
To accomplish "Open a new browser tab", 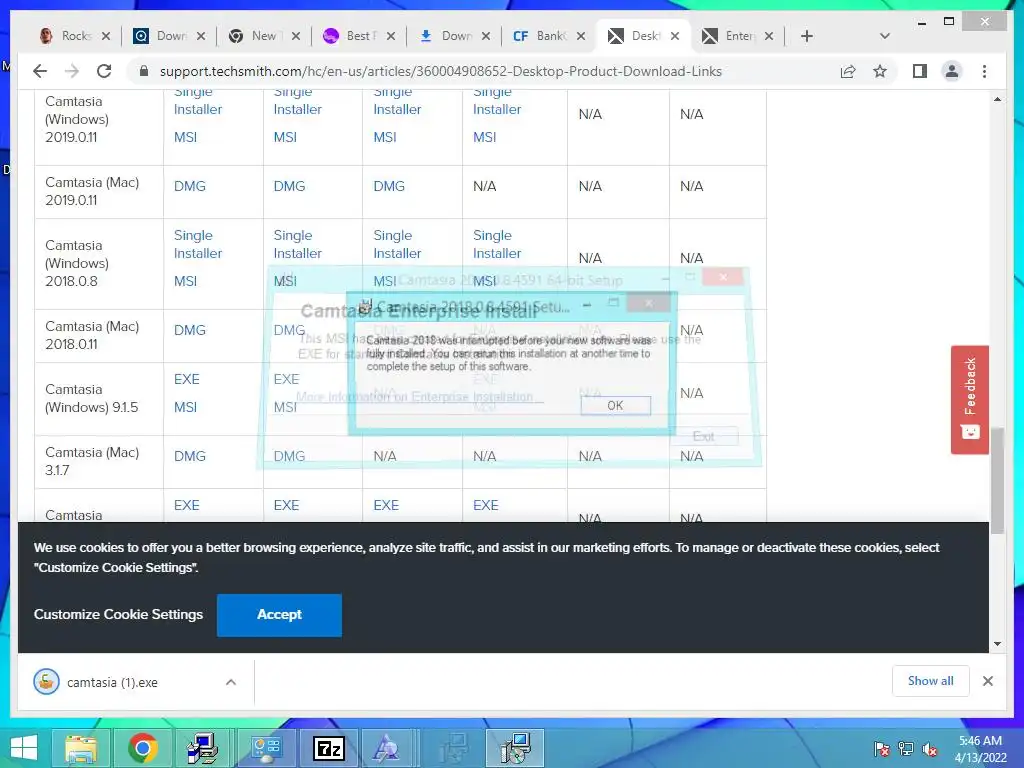I will (x=807, y=36).
